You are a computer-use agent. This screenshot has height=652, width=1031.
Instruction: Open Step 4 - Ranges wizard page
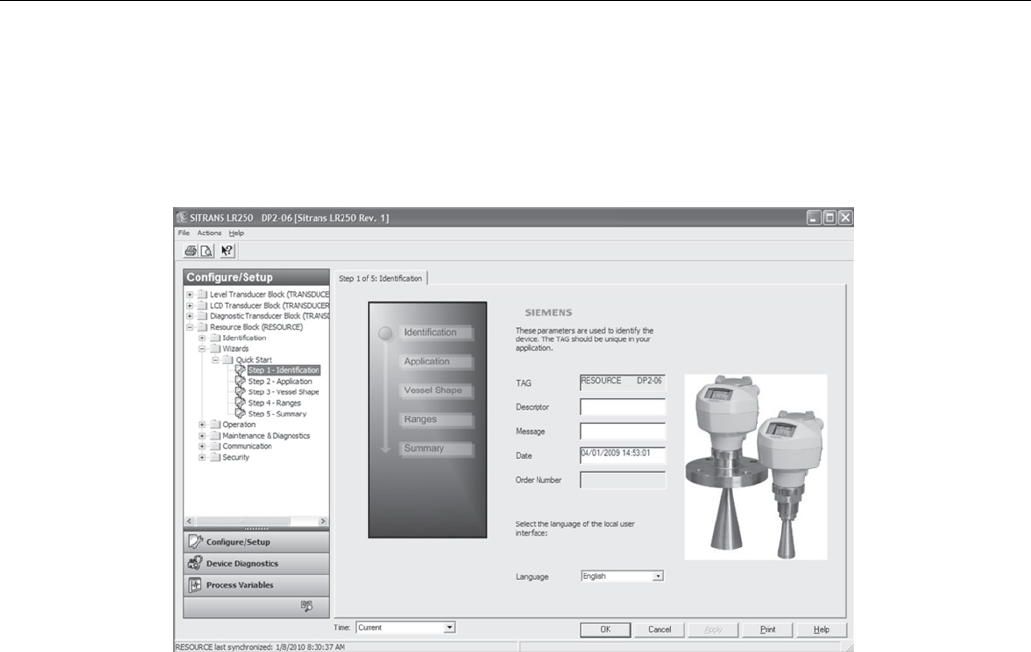tap(274, 403)
